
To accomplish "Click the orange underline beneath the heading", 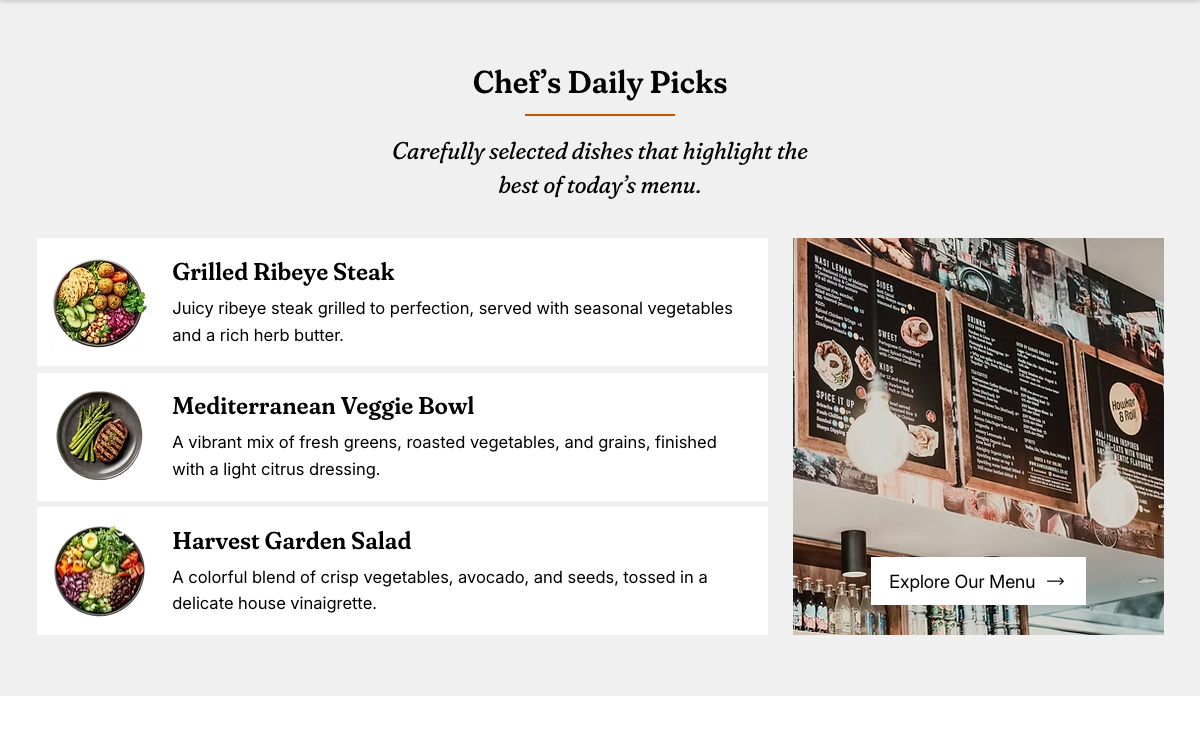I will point(600,115).
